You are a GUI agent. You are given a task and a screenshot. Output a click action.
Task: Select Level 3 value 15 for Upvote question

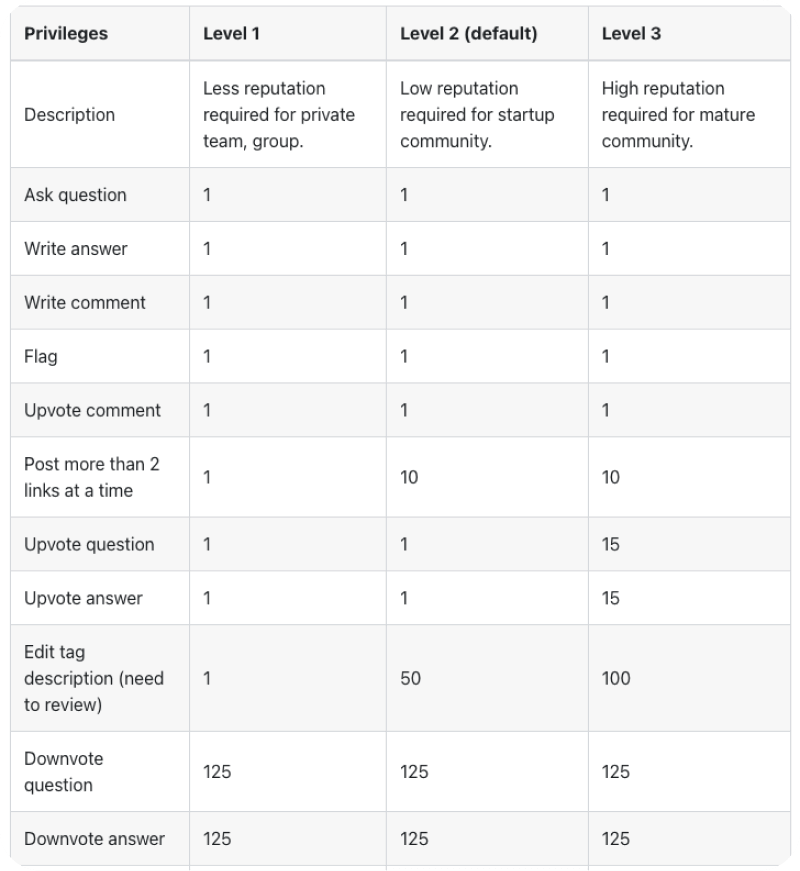pos(611,545)
